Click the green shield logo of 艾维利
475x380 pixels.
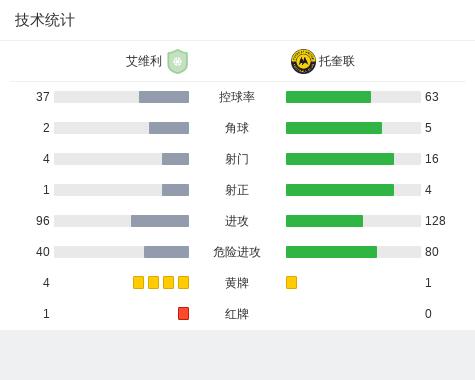coord(178,61)
